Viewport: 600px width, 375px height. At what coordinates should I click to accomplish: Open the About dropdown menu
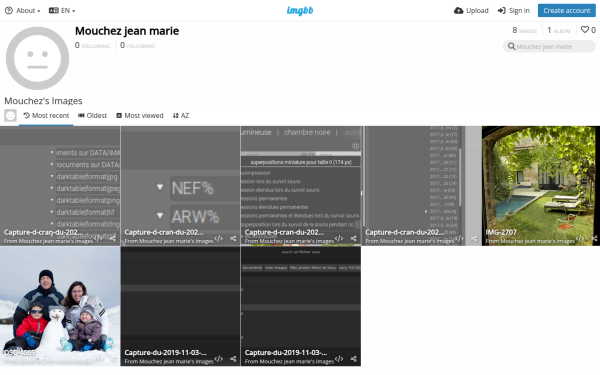click(22, 11)
